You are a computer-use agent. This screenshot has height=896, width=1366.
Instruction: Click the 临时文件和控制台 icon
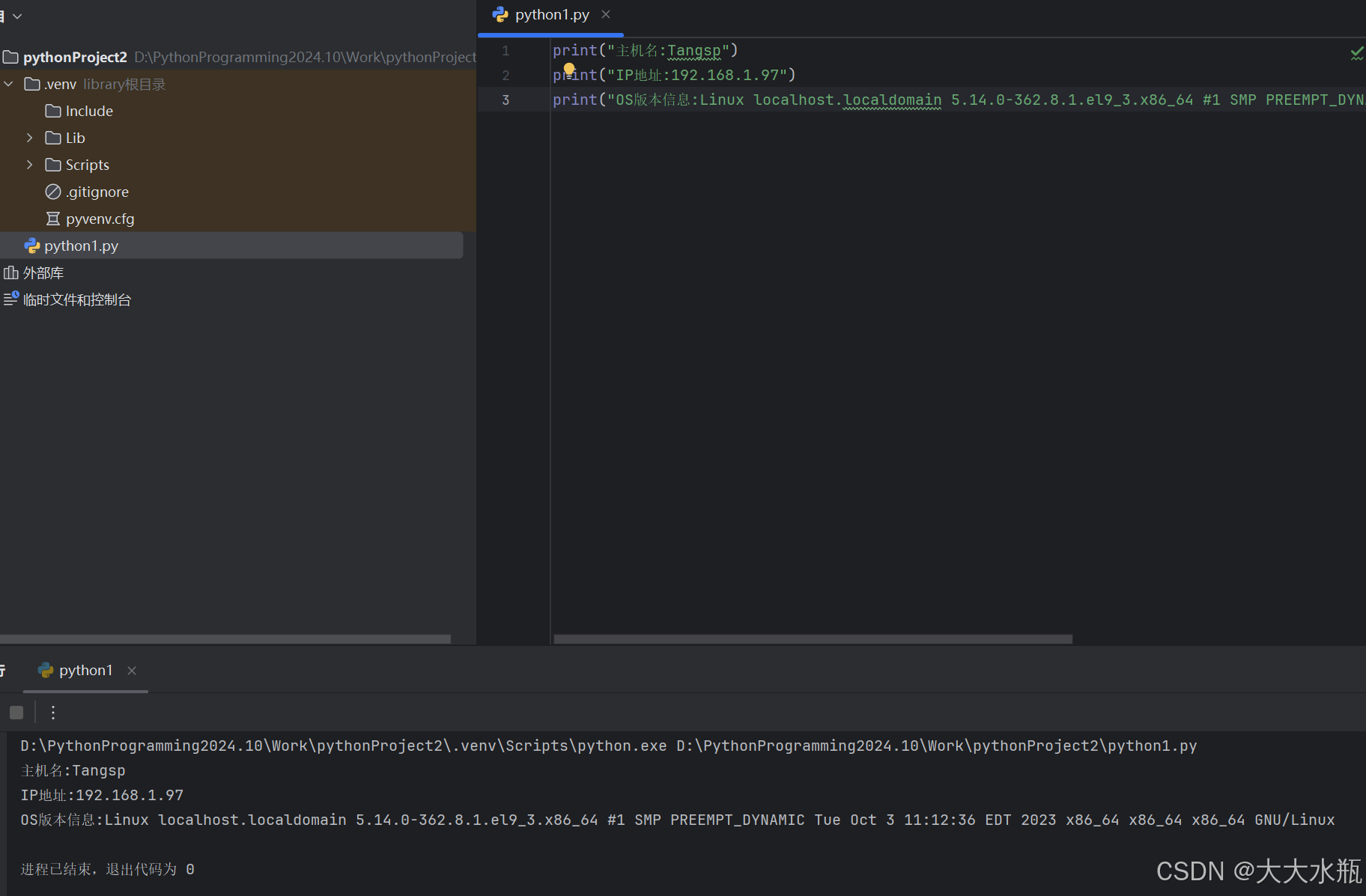(10, 299)
